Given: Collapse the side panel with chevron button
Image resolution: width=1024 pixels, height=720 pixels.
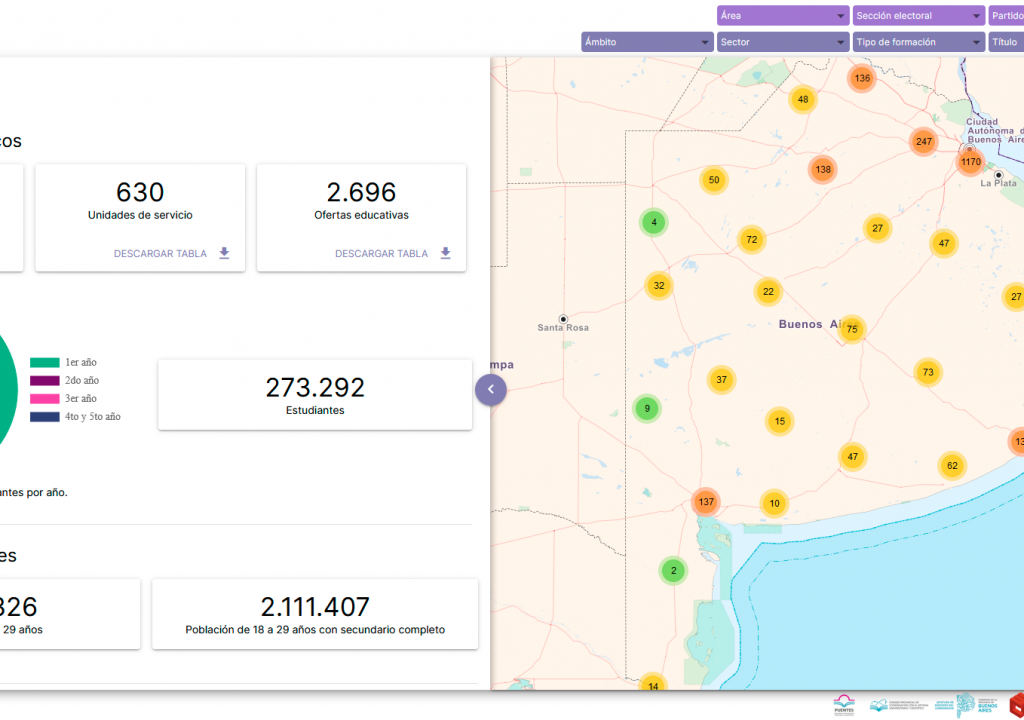Looking at the screenshot, I should click(x=491, y=389).
